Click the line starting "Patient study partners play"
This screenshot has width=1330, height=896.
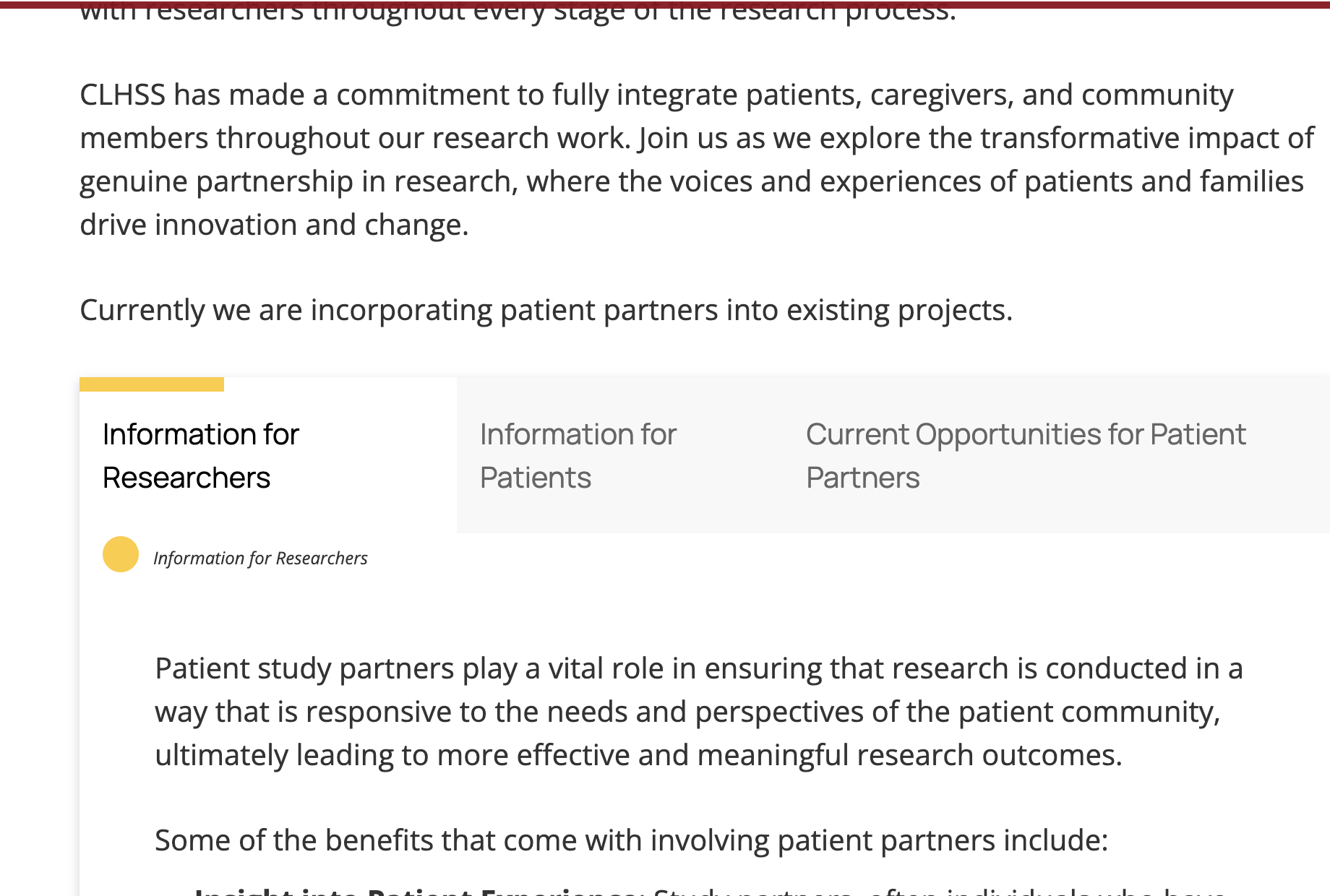[698, 669]
